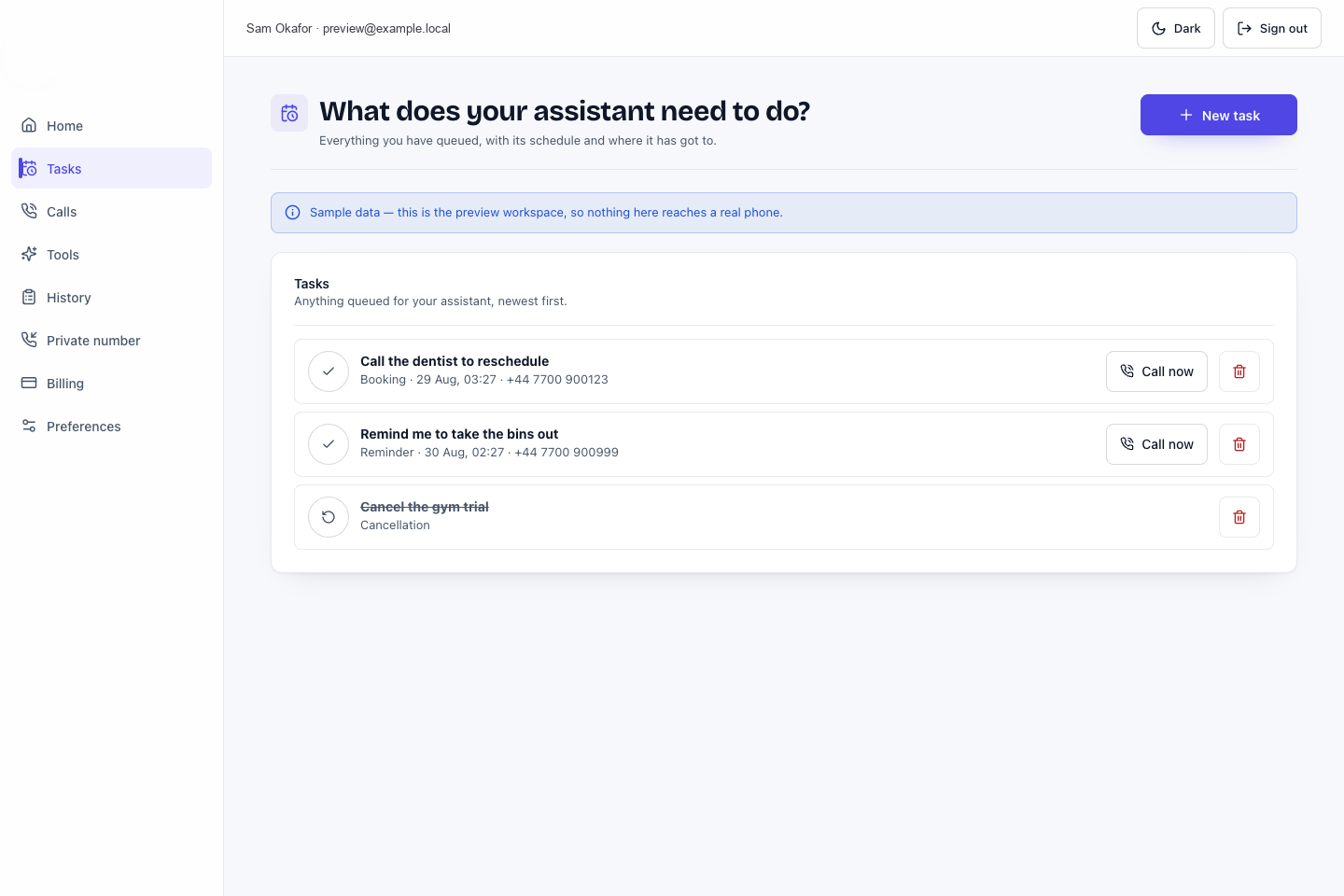The width and height of the screenshot is (1344, 896).
Task: Restore the 'Cancel the gym trial' task
Action: pyautogui.click(x=329, y=517)
